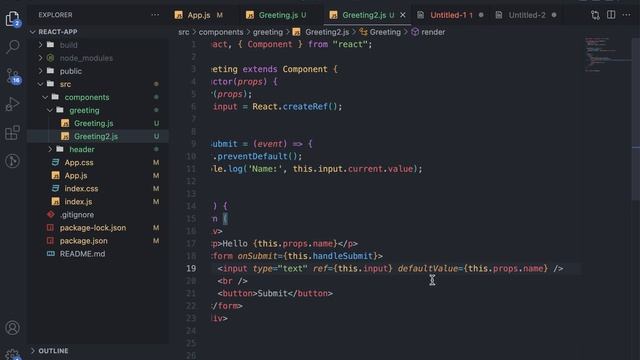This screenshot has width=640, height=360.
Task: Open the Explorer view in activity bar
Action: [x=13, y=18]
